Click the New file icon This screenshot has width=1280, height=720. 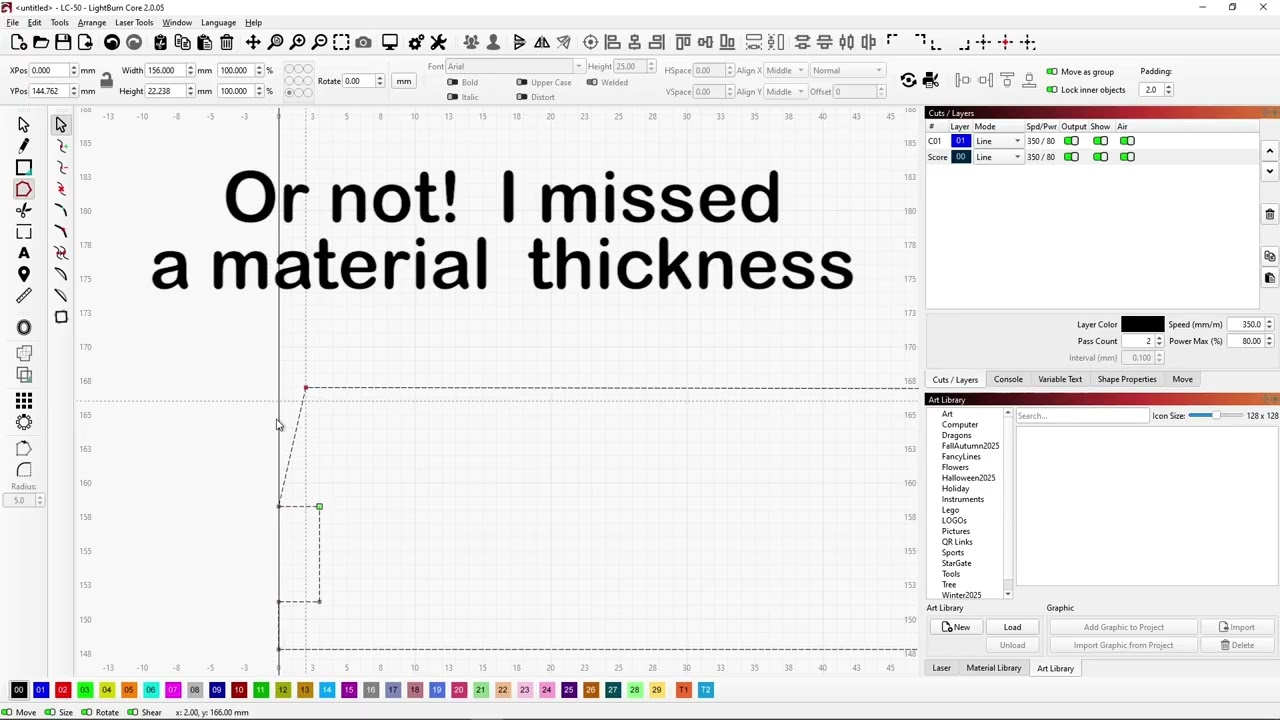click(19, 42)
